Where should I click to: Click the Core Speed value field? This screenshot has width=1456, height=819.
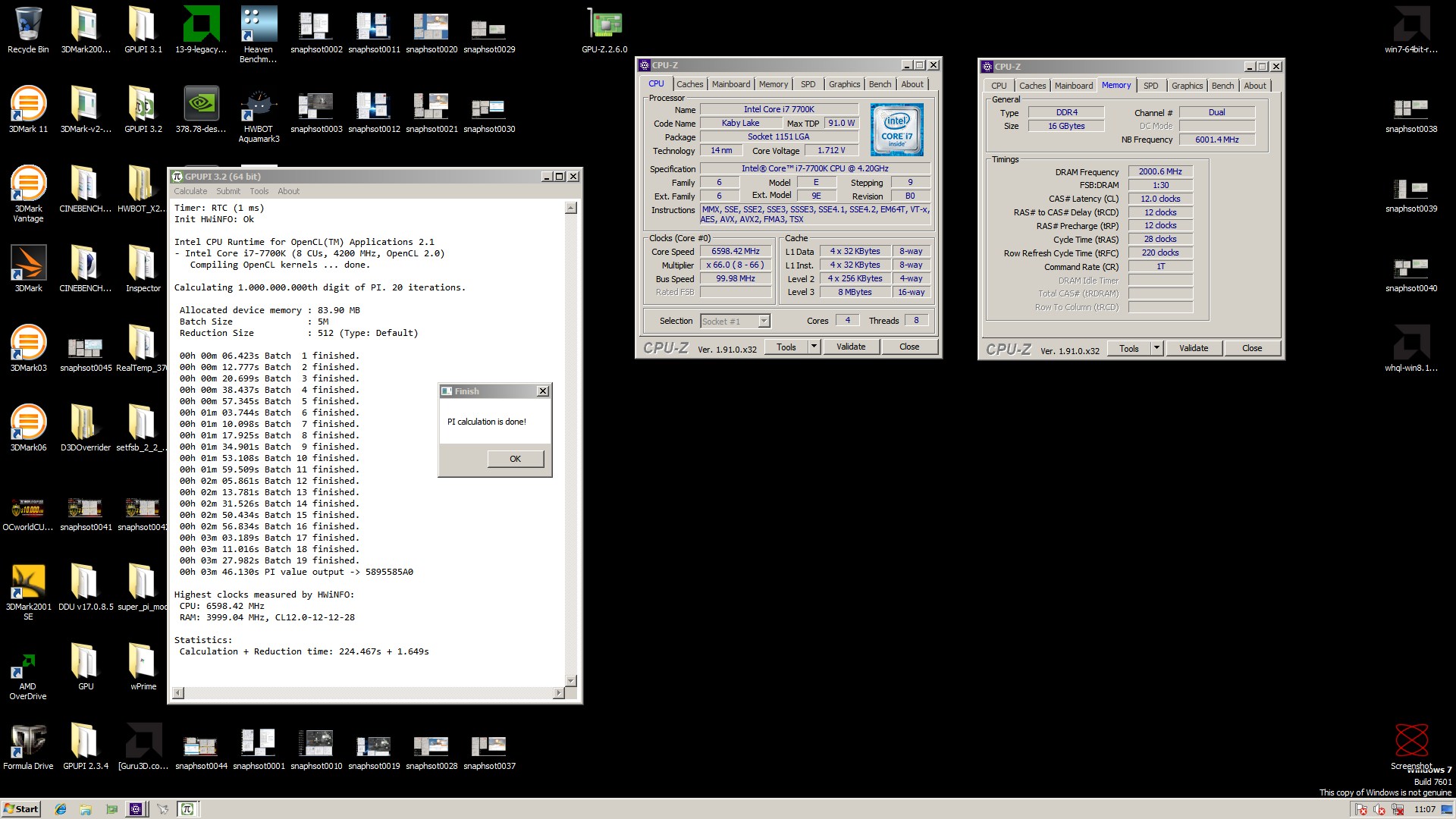[x=735, y=251]
